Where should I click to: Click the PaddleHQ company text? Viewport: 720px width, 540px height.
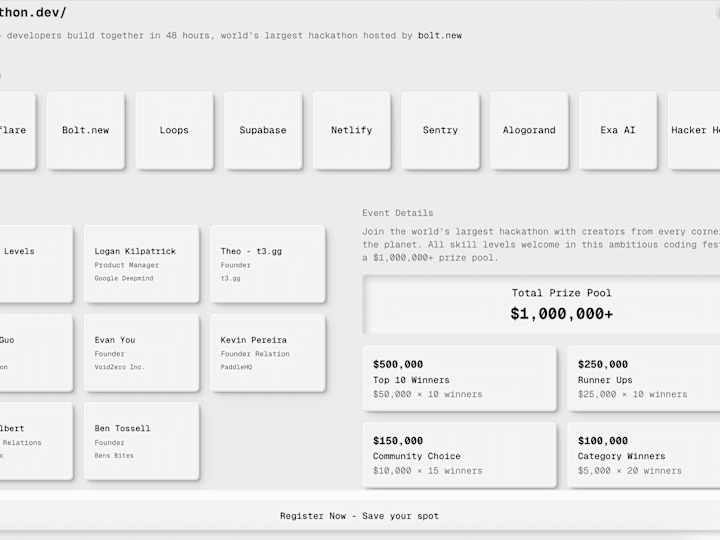[236, 367]
